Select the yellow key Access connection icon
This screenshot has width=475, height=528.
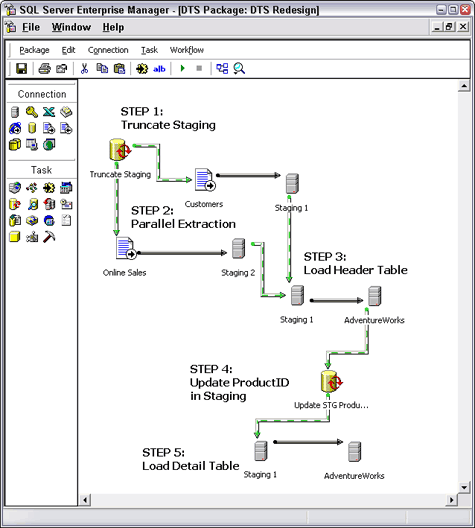[32, 112]
